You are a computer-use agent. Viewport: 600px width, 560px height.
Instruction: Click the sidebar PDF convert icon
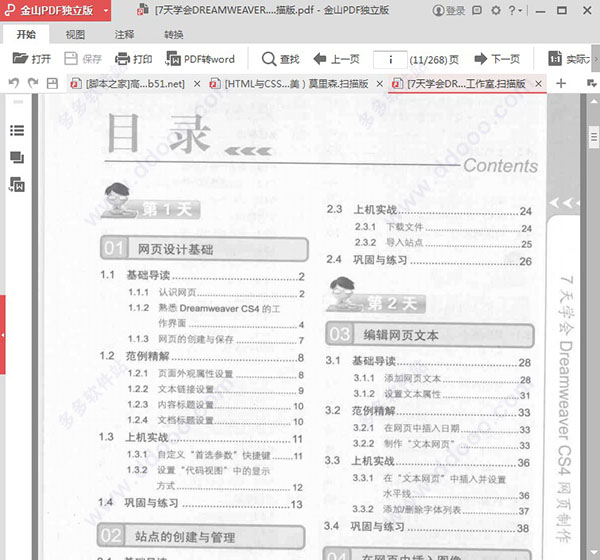[17, 184]
